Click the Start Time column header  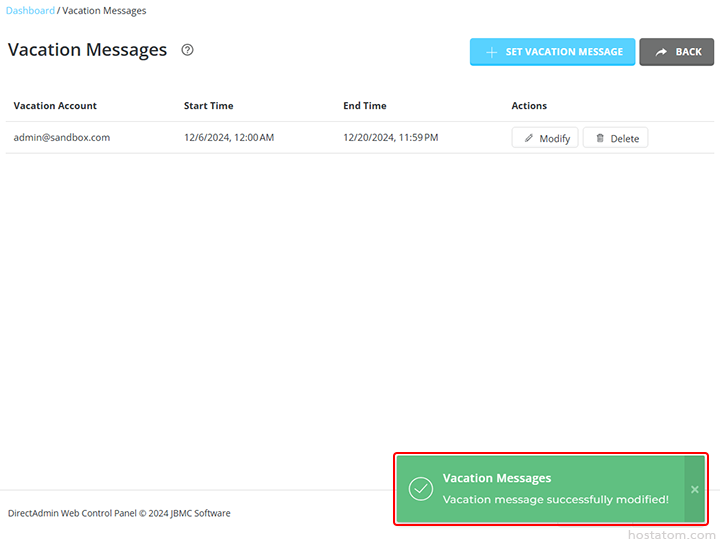click(x=208, y=106)
